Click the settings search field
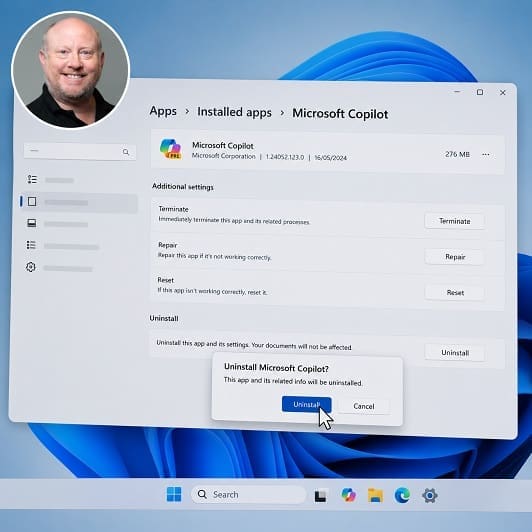This screenshot has height=532, width=532. pos(80,151)
